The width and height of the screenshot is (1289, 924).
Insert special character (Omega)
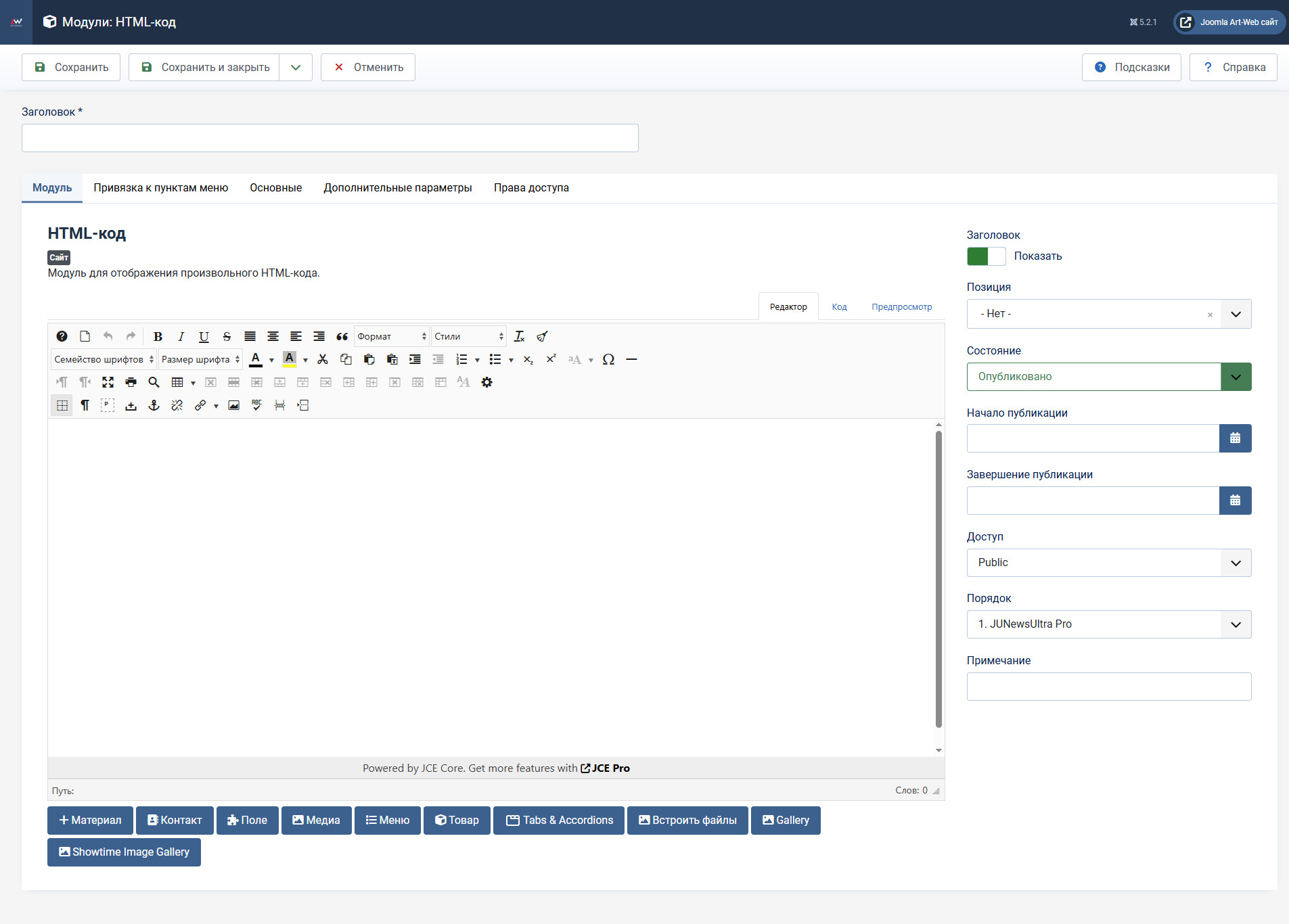[x=608, y=359]
